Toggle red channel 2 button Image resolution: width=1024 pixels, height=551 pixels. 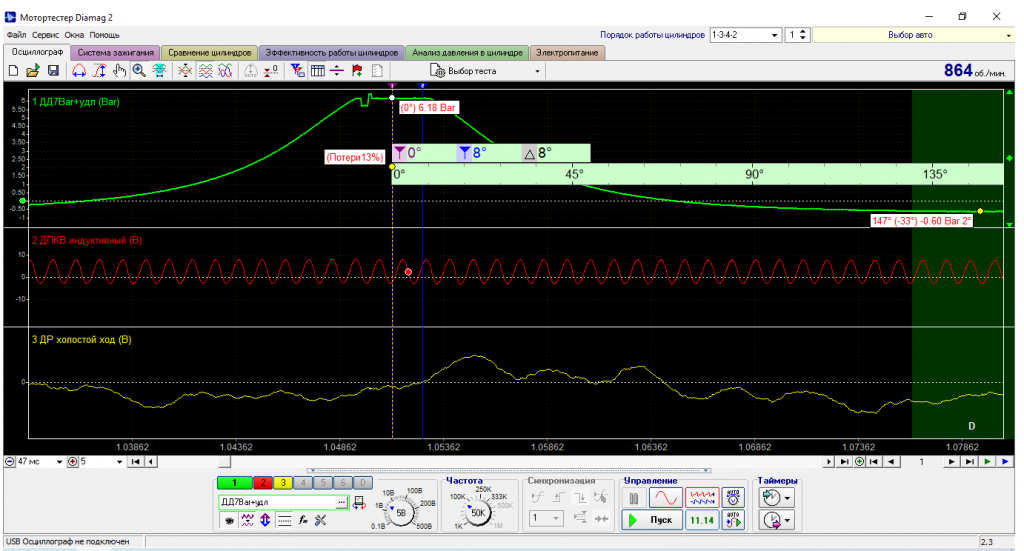[x=263, y=483]
